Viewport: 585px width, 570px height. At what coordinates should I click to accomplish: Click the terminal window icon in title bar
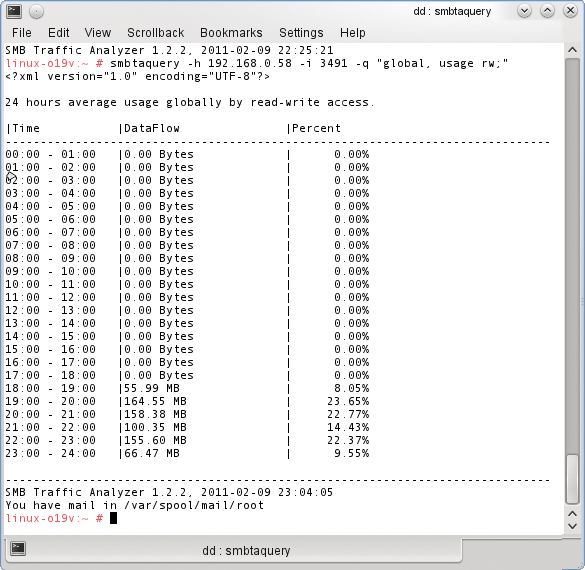tap(14, 12)
